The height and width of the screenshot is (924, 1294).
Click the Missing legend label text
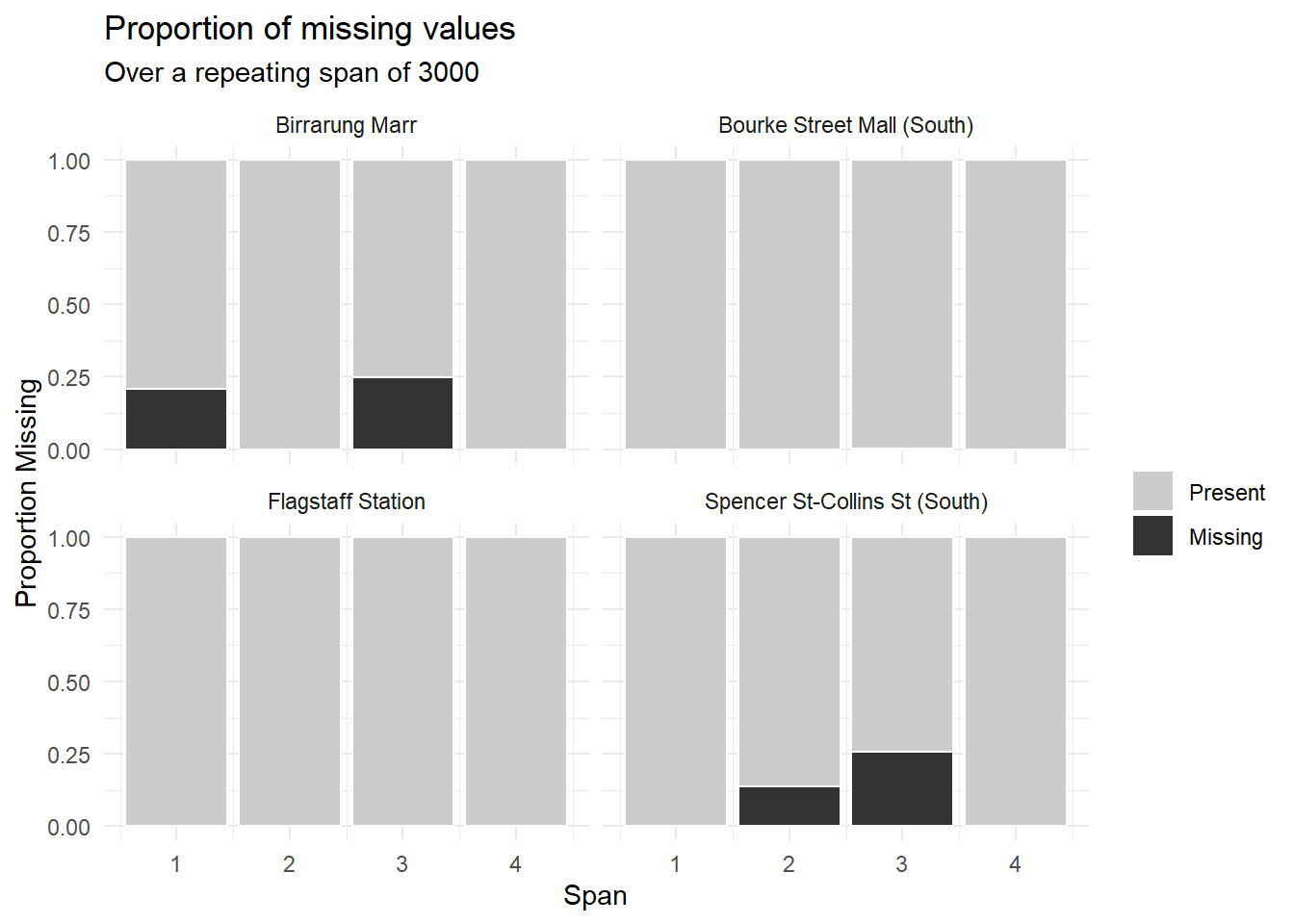[x=1225, y=537]
